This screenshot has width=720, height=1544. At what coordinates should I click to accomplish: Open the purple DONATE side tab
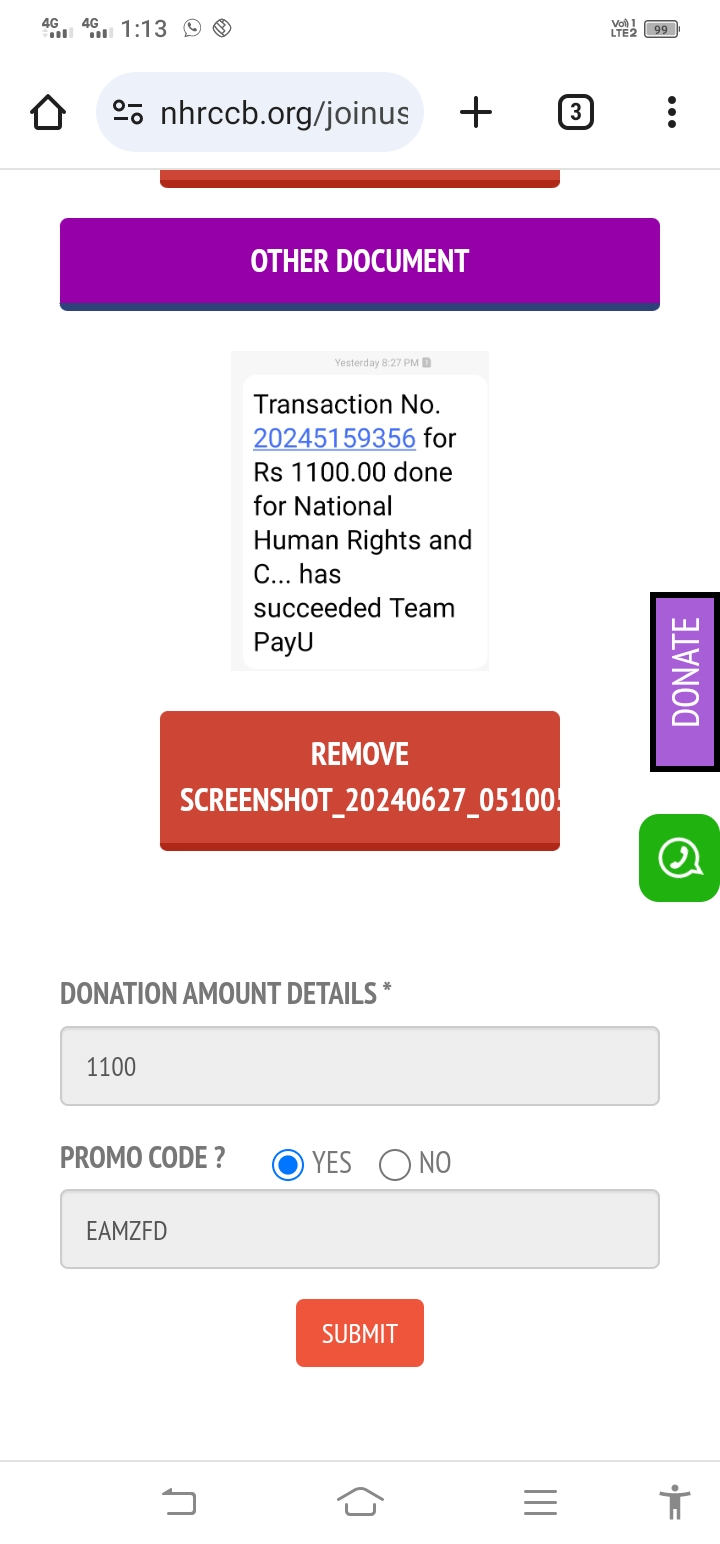pos(686,682)
